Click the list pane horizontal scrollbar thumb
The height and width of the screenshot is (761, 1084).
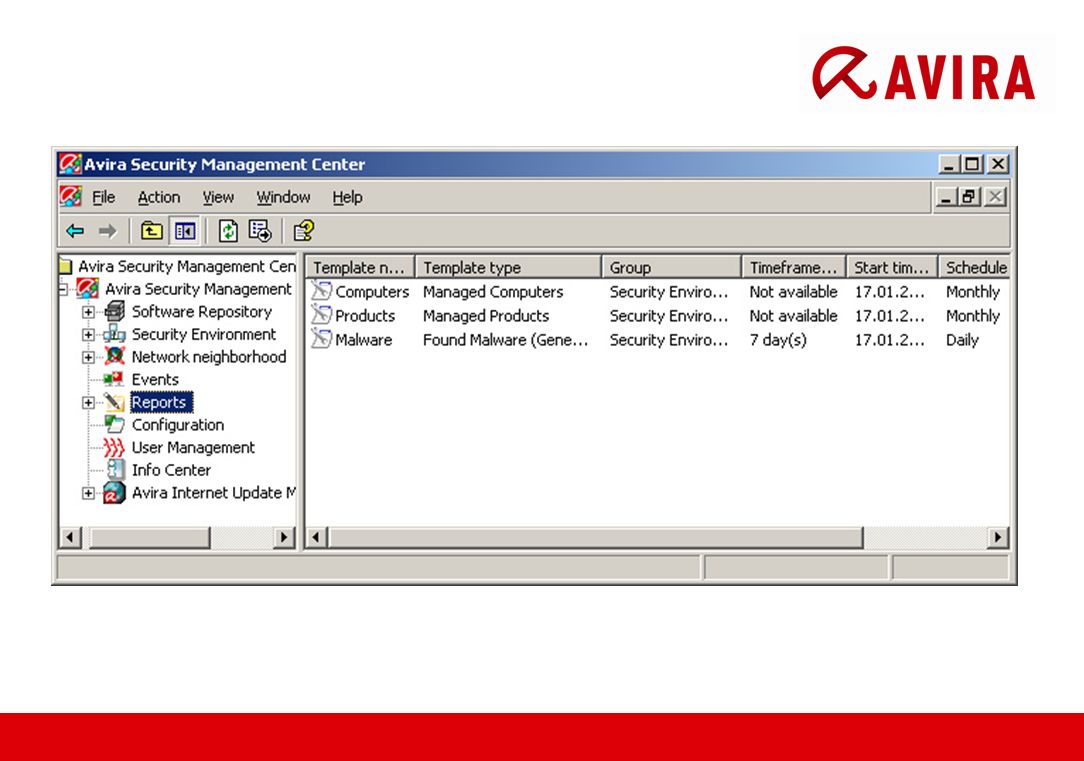(595, 537)
